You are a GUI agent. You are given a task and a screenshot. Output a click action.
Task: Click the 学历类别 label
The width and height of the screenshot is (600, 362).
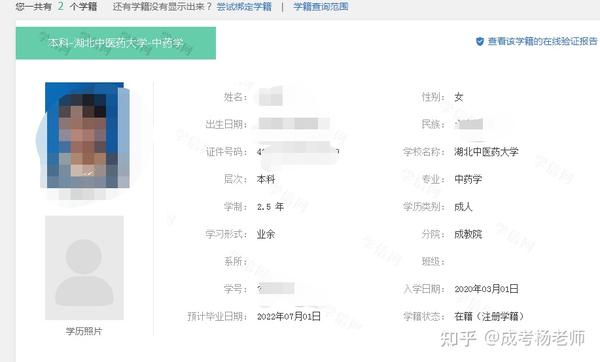pos(424,207)
